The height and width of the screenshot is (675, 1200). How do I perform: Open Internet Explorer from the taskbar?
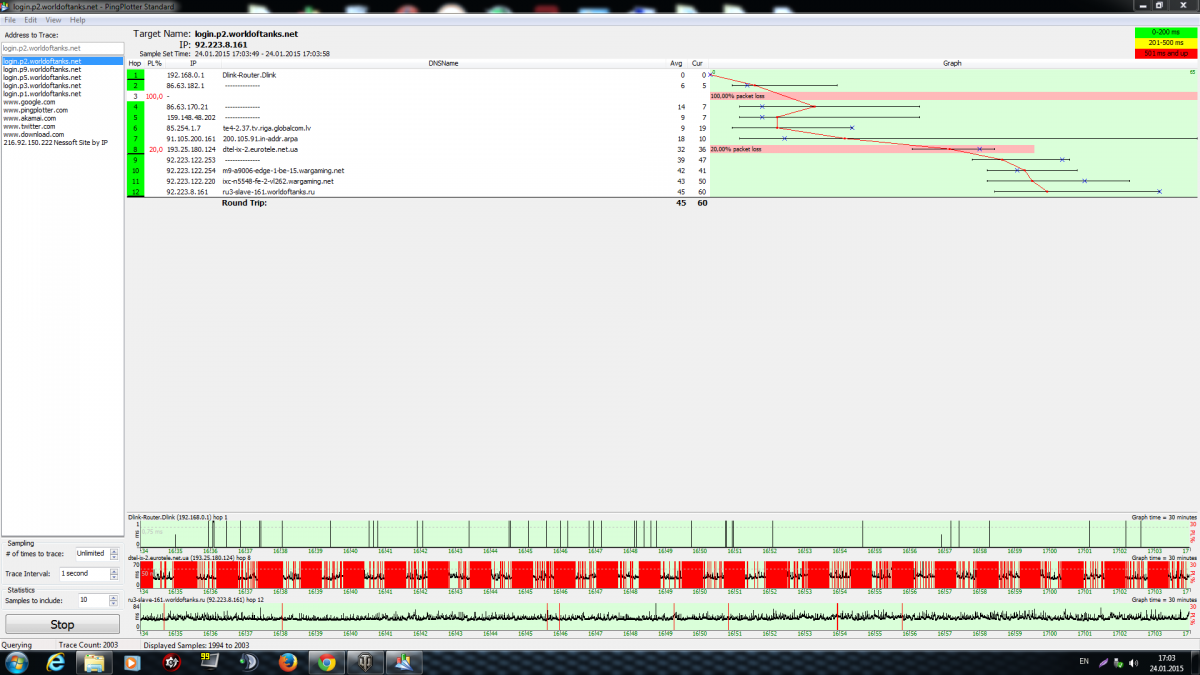point(54,662)
